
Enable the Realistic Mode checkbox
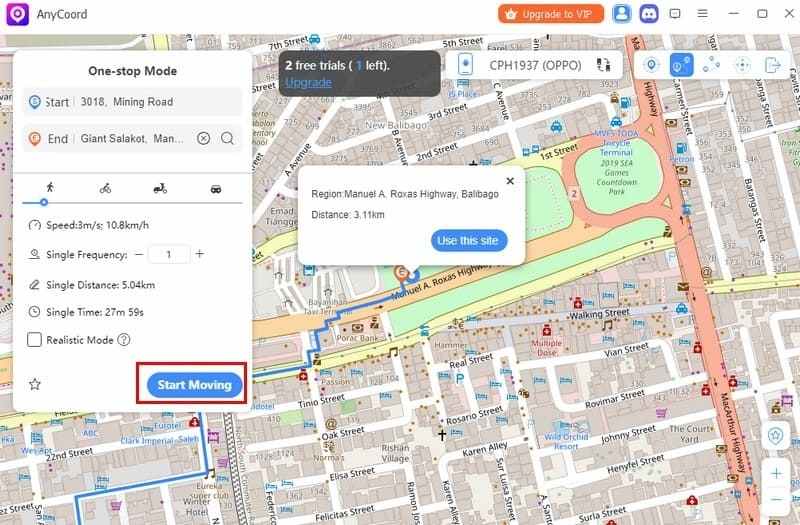pyautogui.click(x=35, y=340)
